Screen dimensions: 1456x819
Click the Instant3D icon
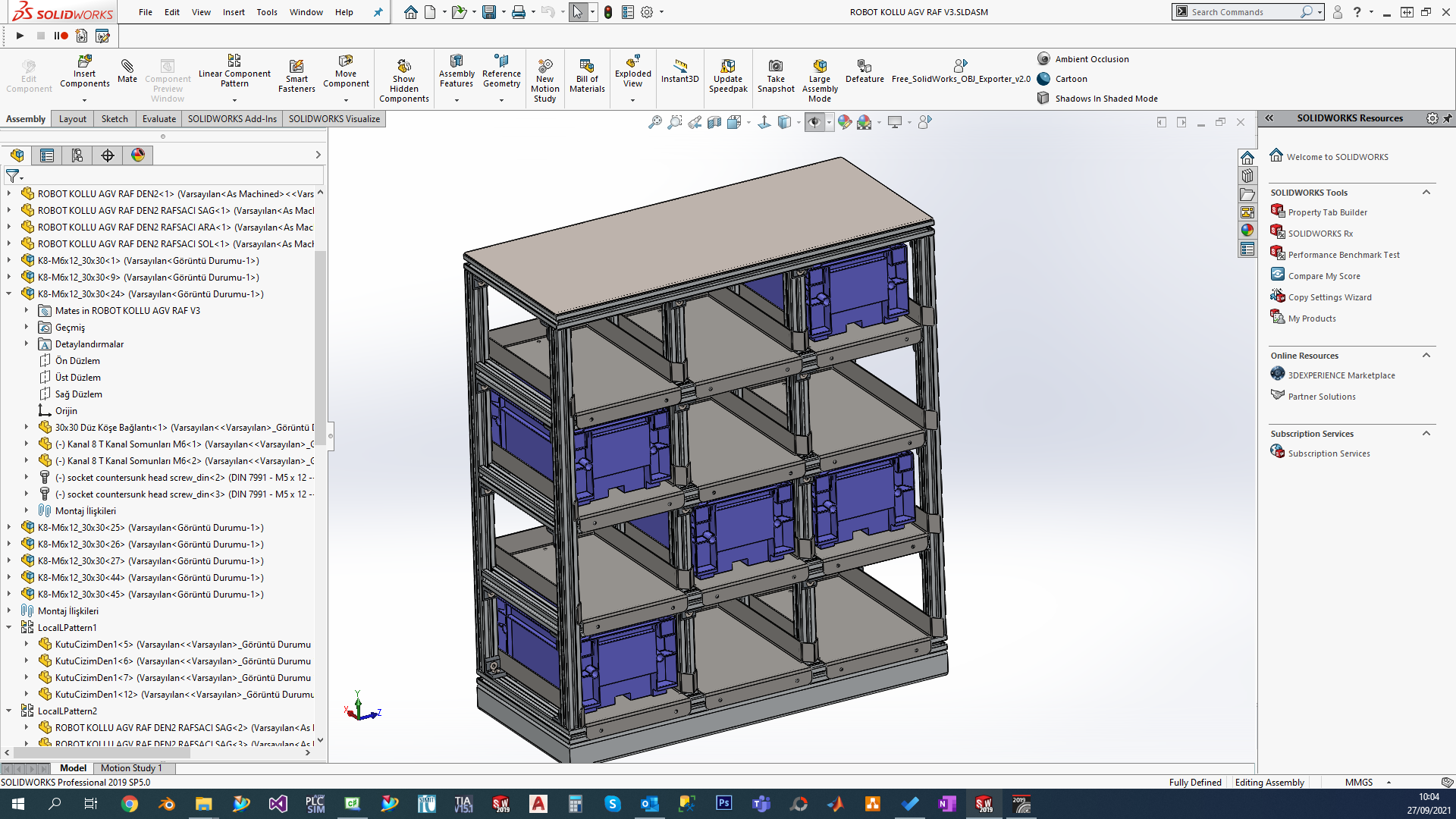pos(679,67)
